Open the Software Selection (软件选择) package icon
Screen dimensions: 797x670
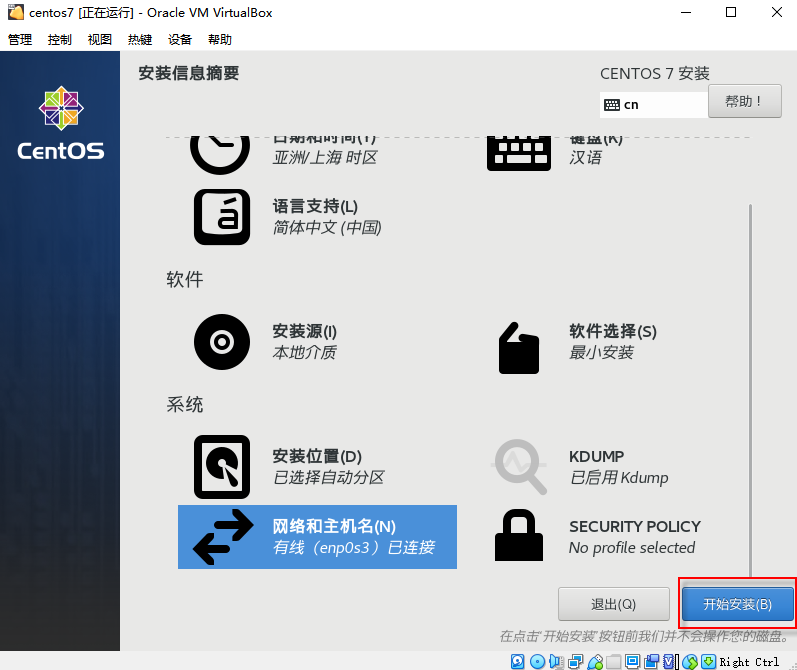[518, 348]
